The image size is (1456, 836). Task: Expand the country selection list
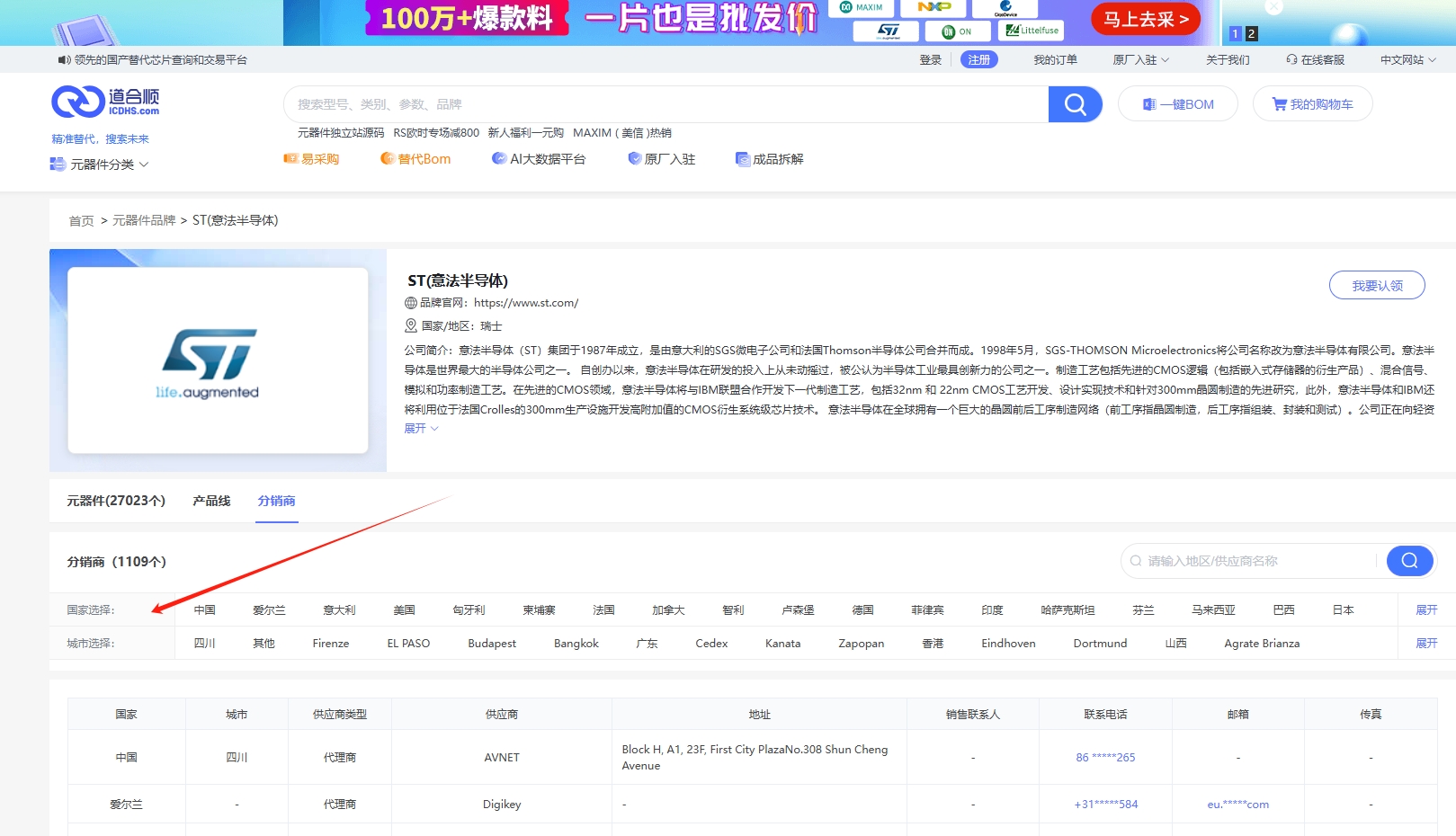[1426, 609]
